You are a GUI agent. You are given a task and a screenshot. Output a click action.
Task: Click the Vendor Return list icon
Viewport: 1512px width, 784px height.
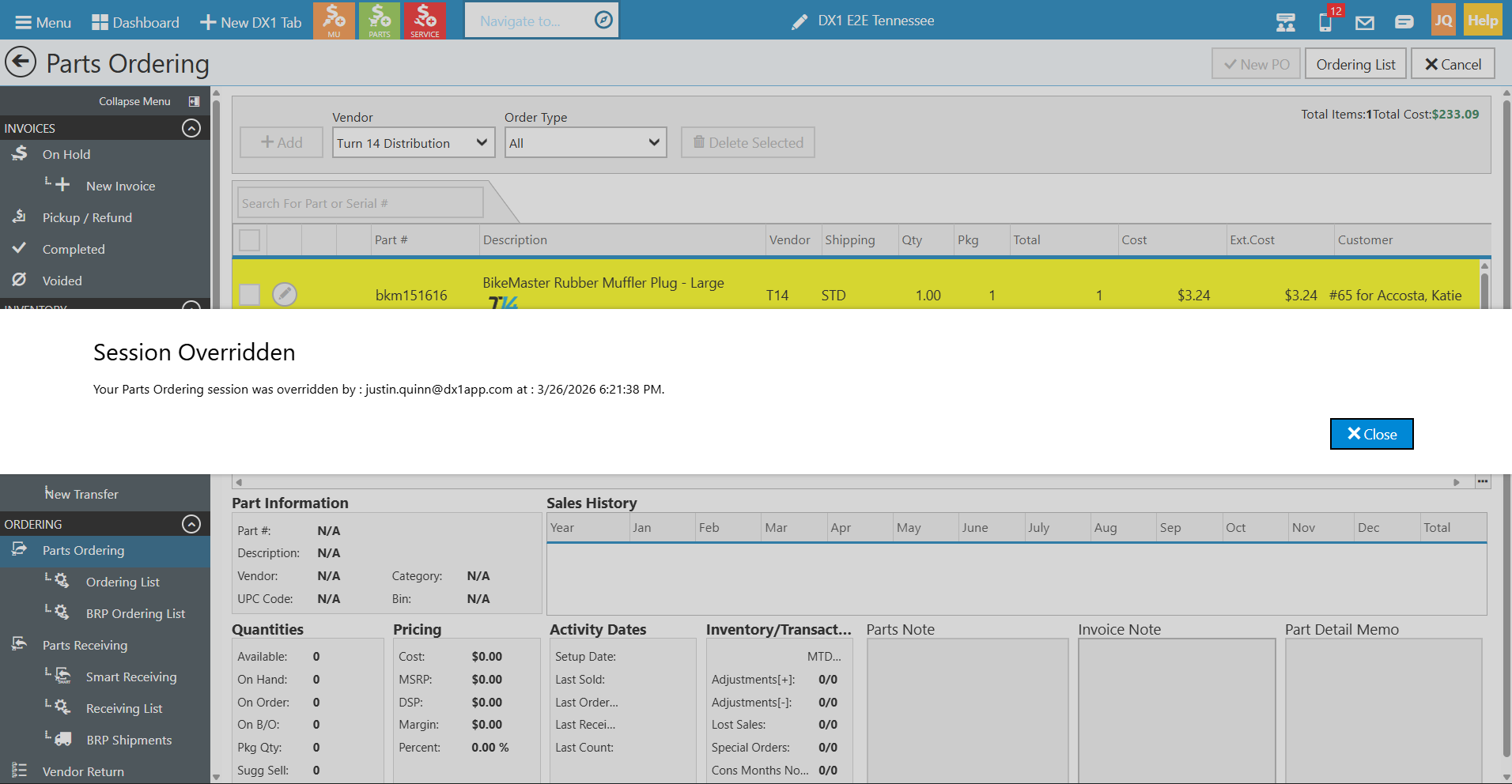[x=19, y=771]
